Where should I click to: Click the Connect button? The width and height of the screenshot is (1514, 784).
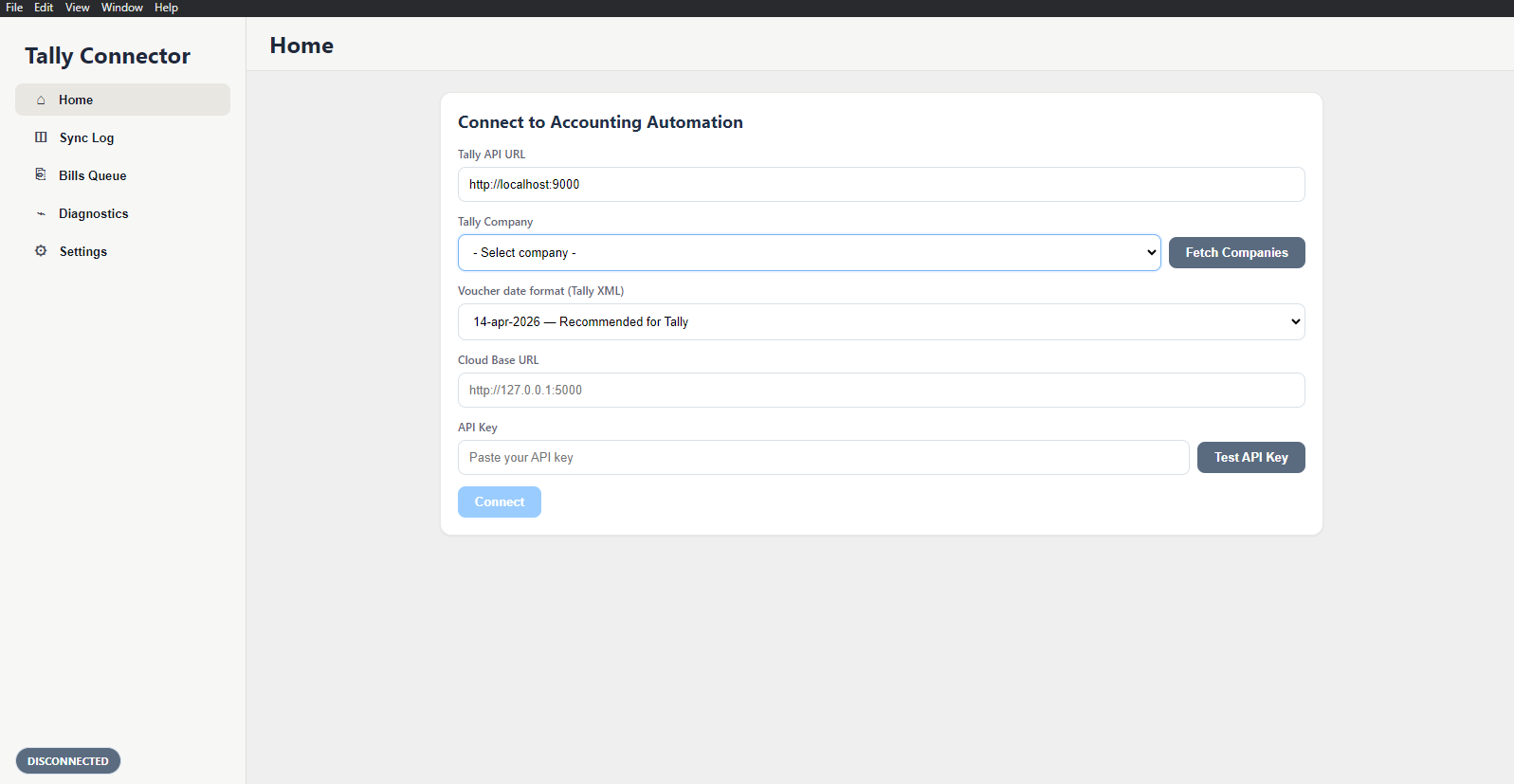pyautogui.click(x=499, y=502)
